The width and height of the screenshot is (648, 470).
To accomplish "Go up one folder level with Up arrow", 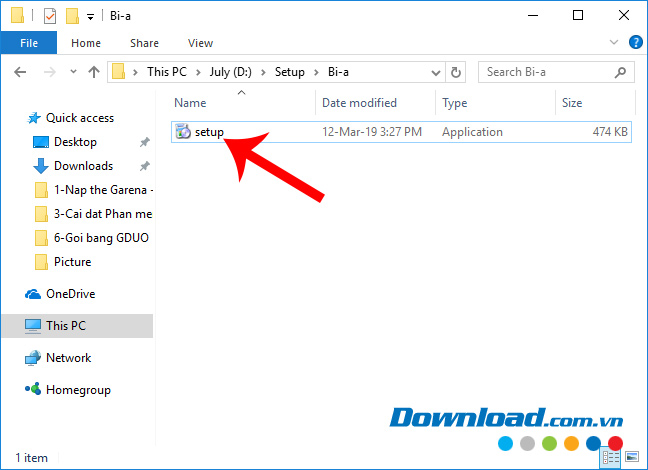I will pyautogui.click(x=94, y=72).
